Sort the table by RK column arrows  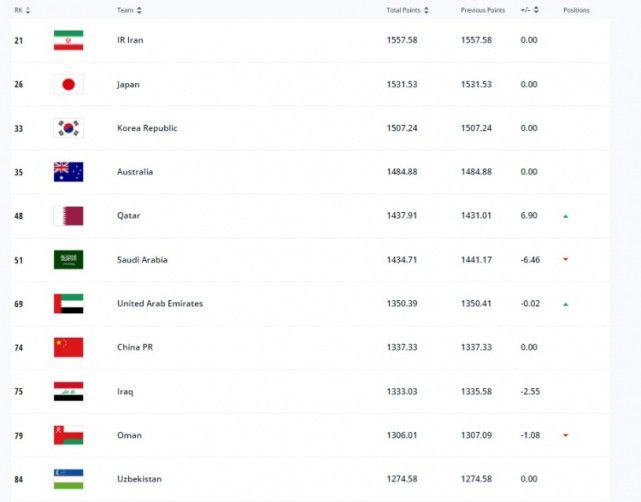coord(28,10)
